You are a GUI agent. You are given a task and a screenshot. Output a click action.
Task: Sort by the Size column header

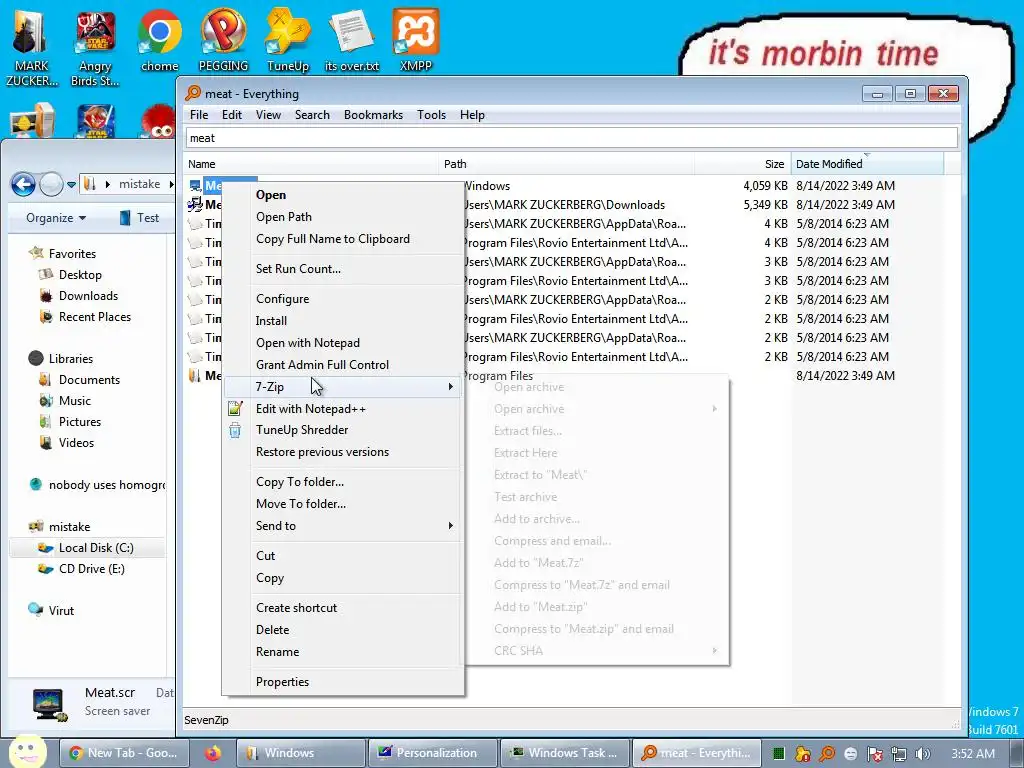tap(742, 164)
